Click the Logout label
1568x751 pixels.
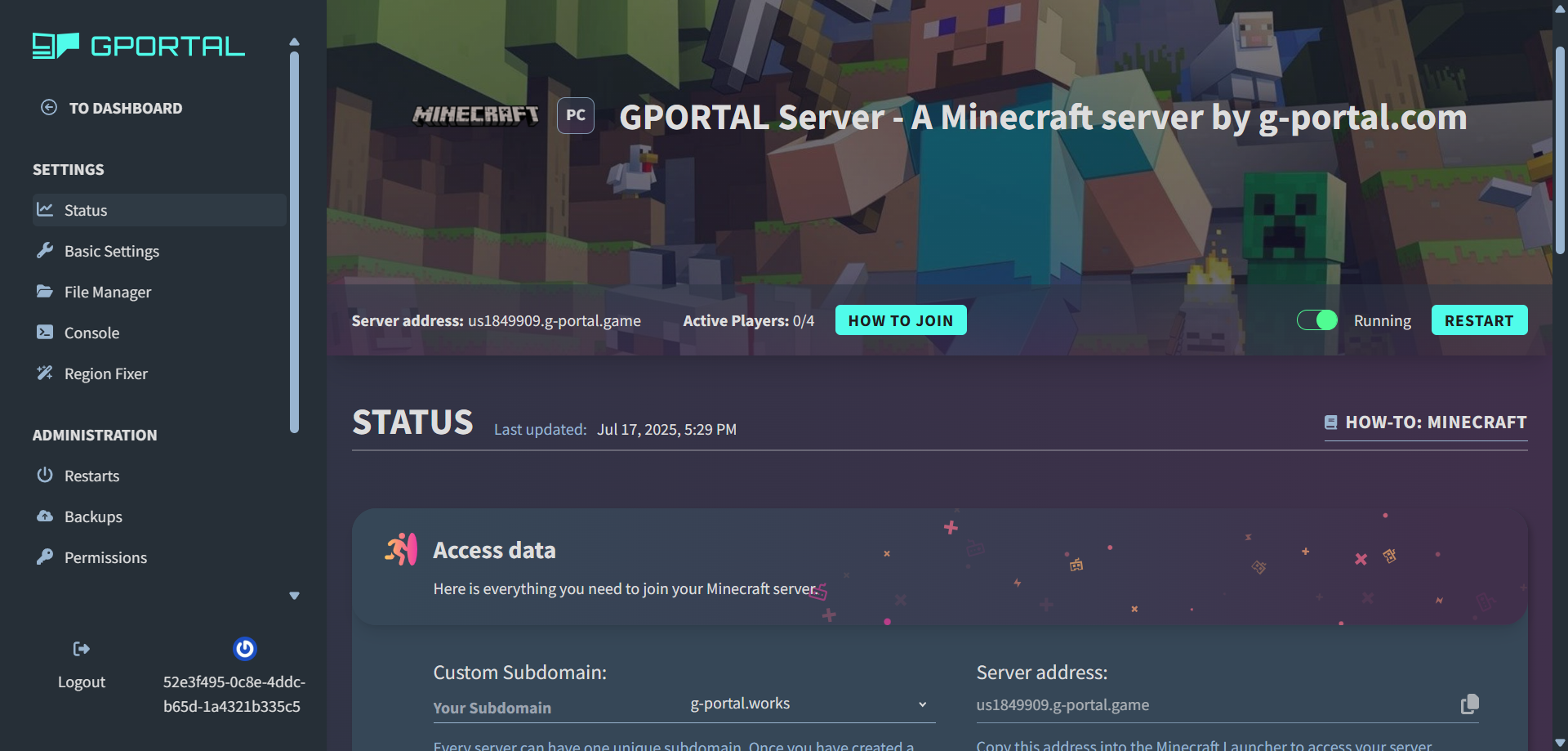coord(82,682)
